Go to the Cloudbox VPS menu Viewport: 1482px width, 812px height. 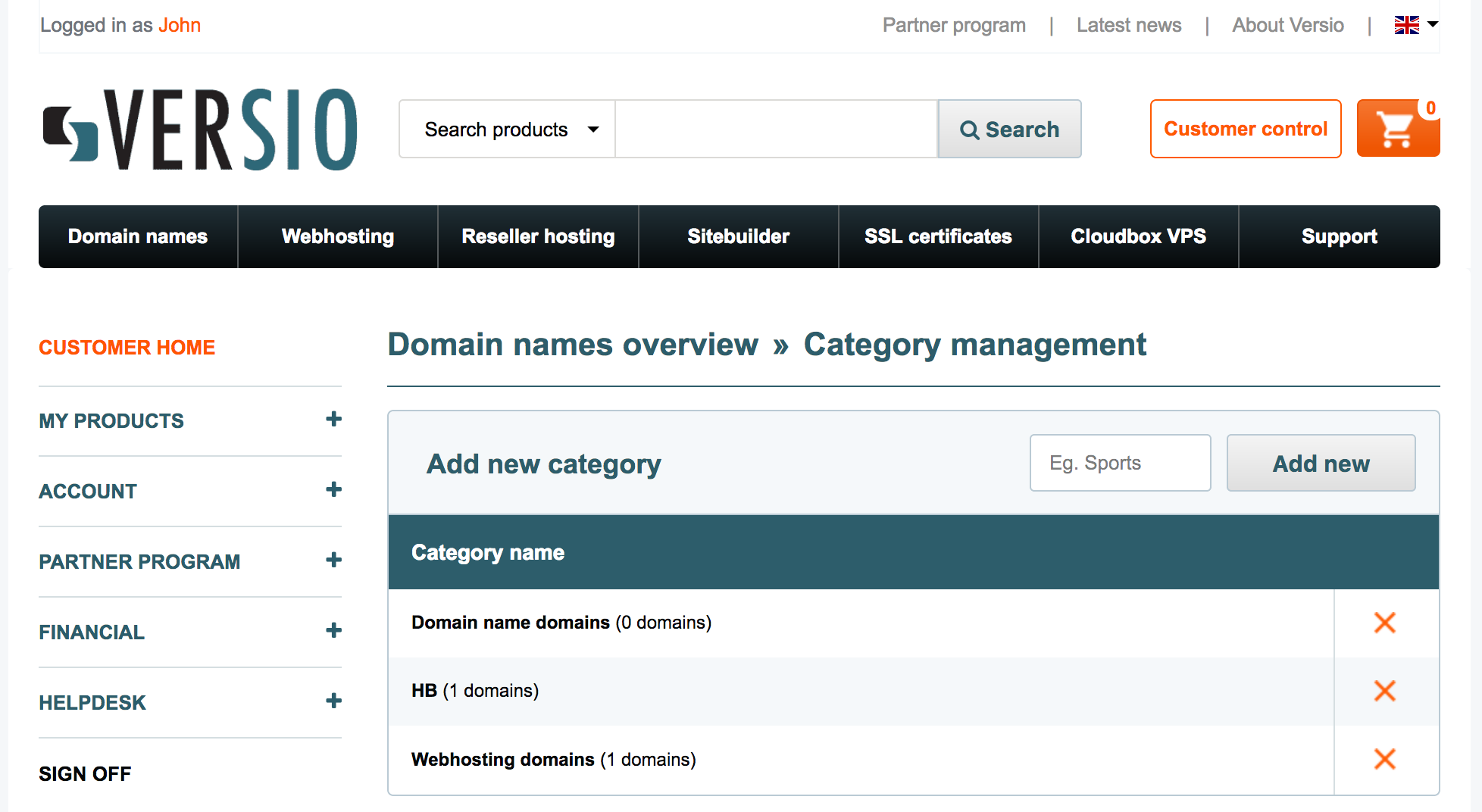point(1138,236)
